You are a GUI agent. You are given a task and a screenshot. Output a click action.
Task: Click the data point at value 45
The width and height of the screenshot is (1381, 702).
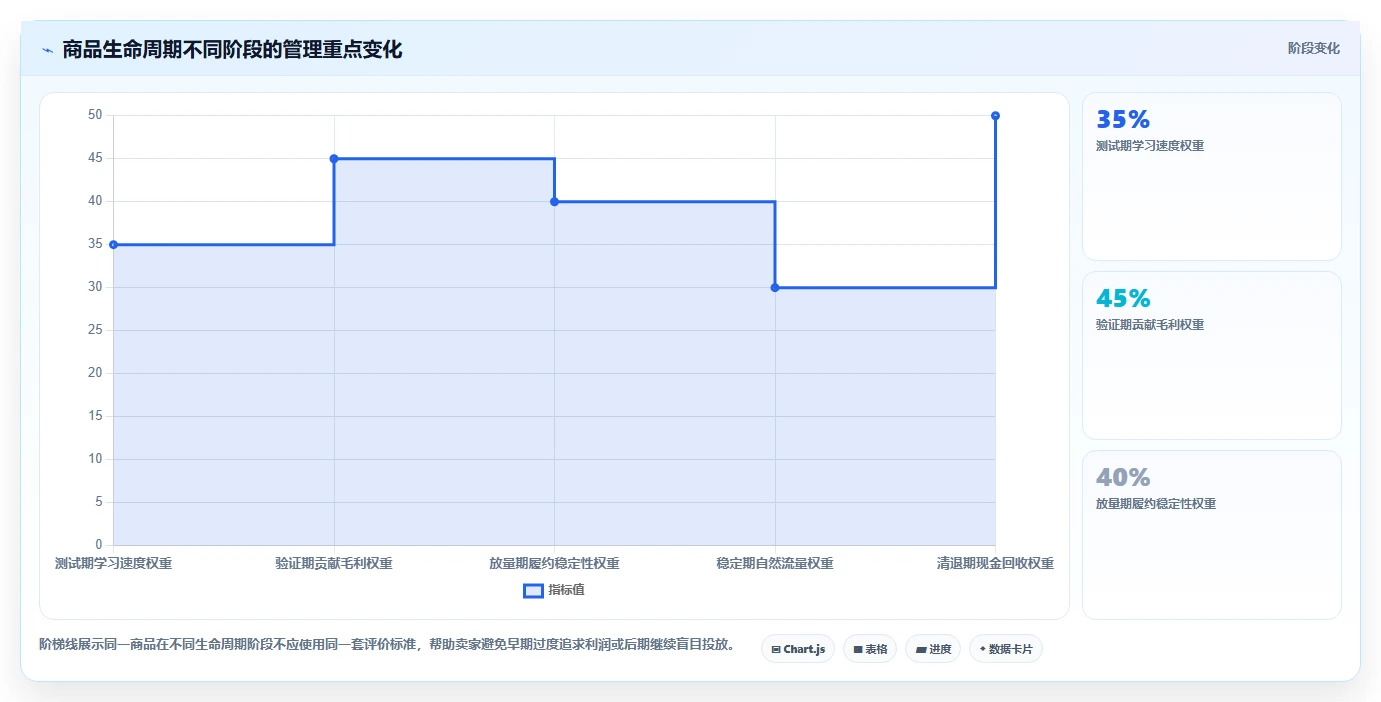click(334, 158)
